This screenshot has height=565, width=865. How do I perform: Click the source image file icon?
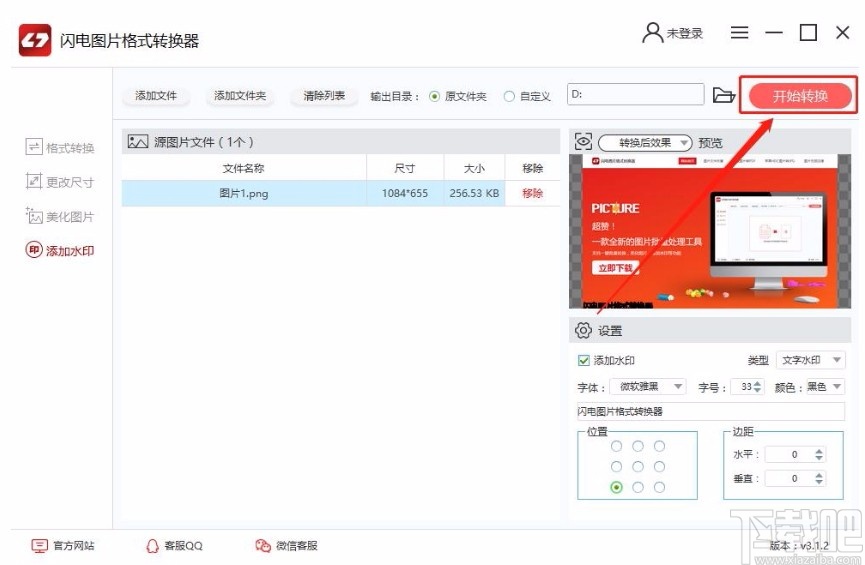click(137, 142)
